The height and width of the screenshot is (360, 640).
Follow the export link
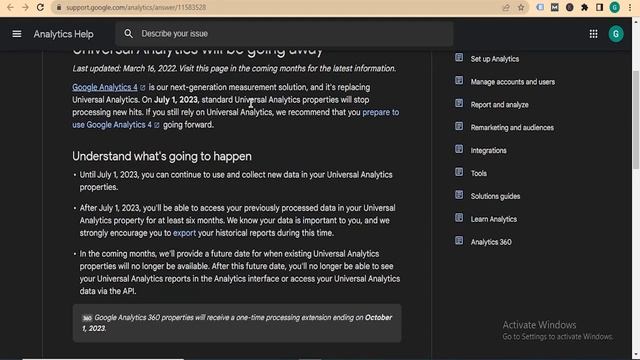pyautogui.click(x=184, y=233)
